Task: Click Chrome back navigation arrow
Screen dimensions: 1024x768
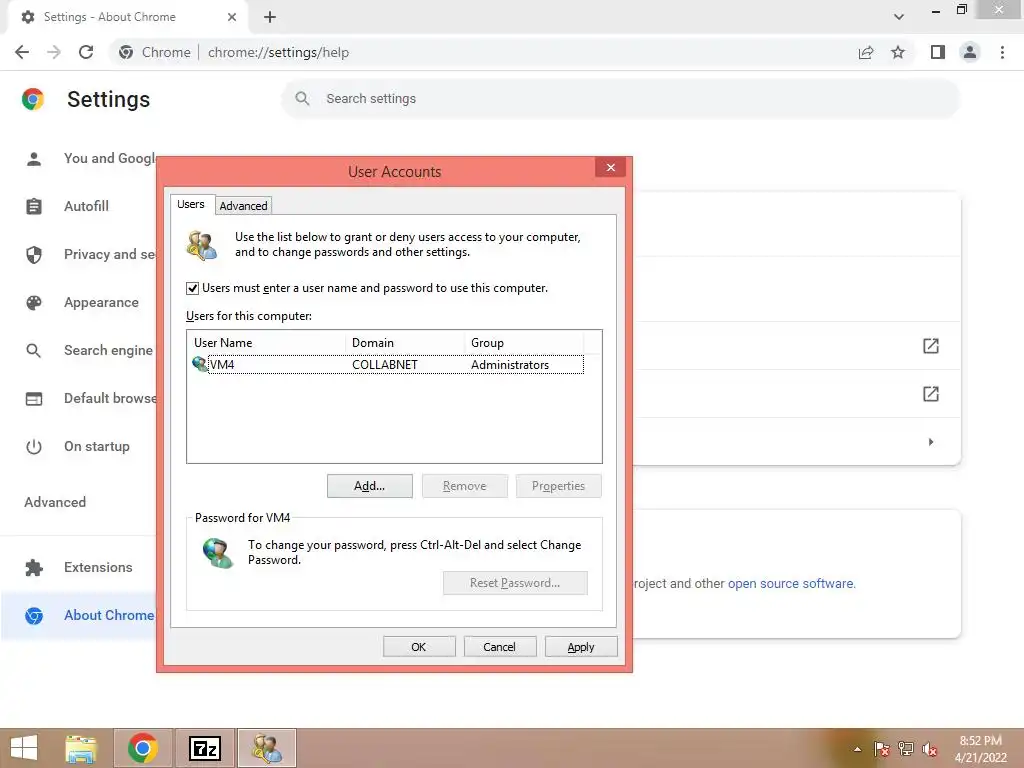Action: (x=22, y=52)
